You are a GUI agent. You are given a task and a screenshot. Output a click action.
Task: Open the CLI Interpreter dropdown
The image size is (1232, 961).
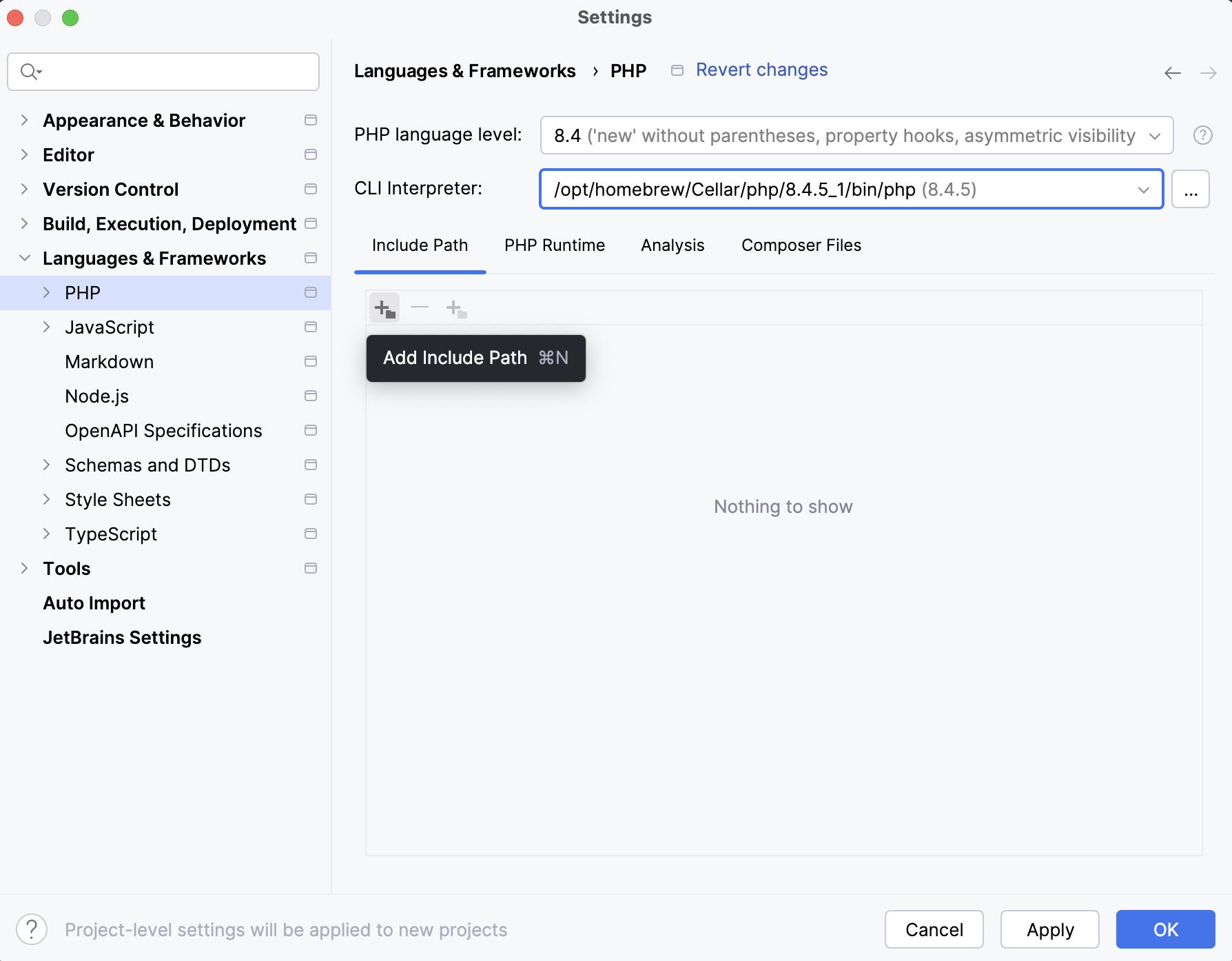tap(1143, 189)
